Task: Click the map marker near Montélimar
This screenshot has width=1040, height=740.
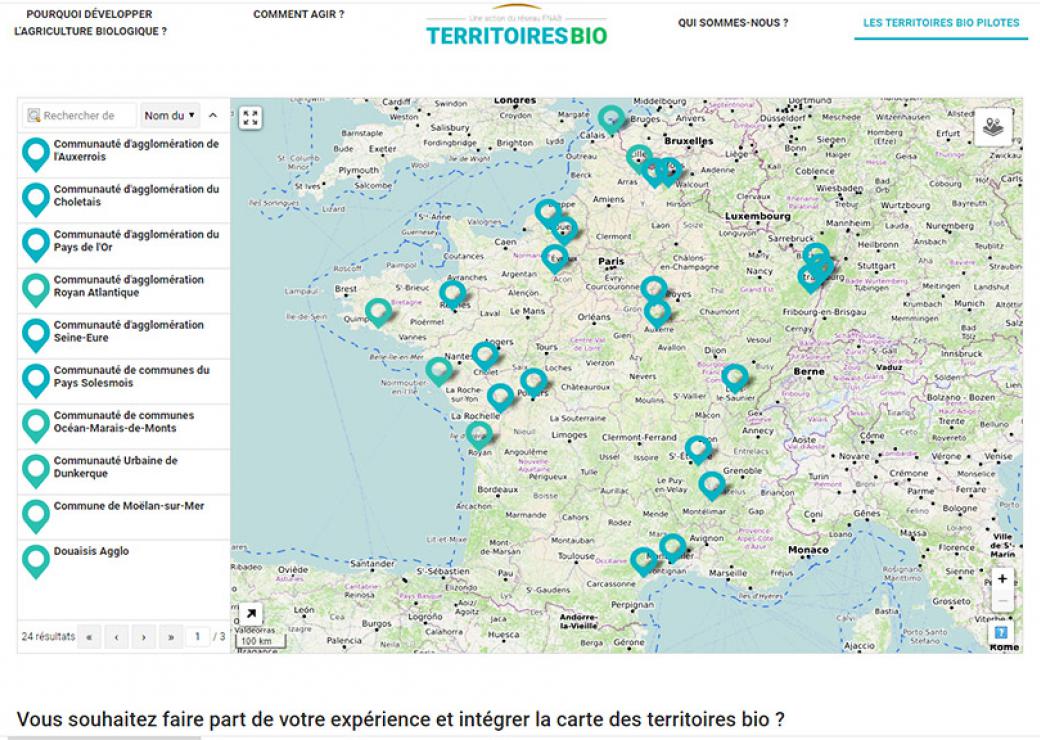Action: coord(712,486)
